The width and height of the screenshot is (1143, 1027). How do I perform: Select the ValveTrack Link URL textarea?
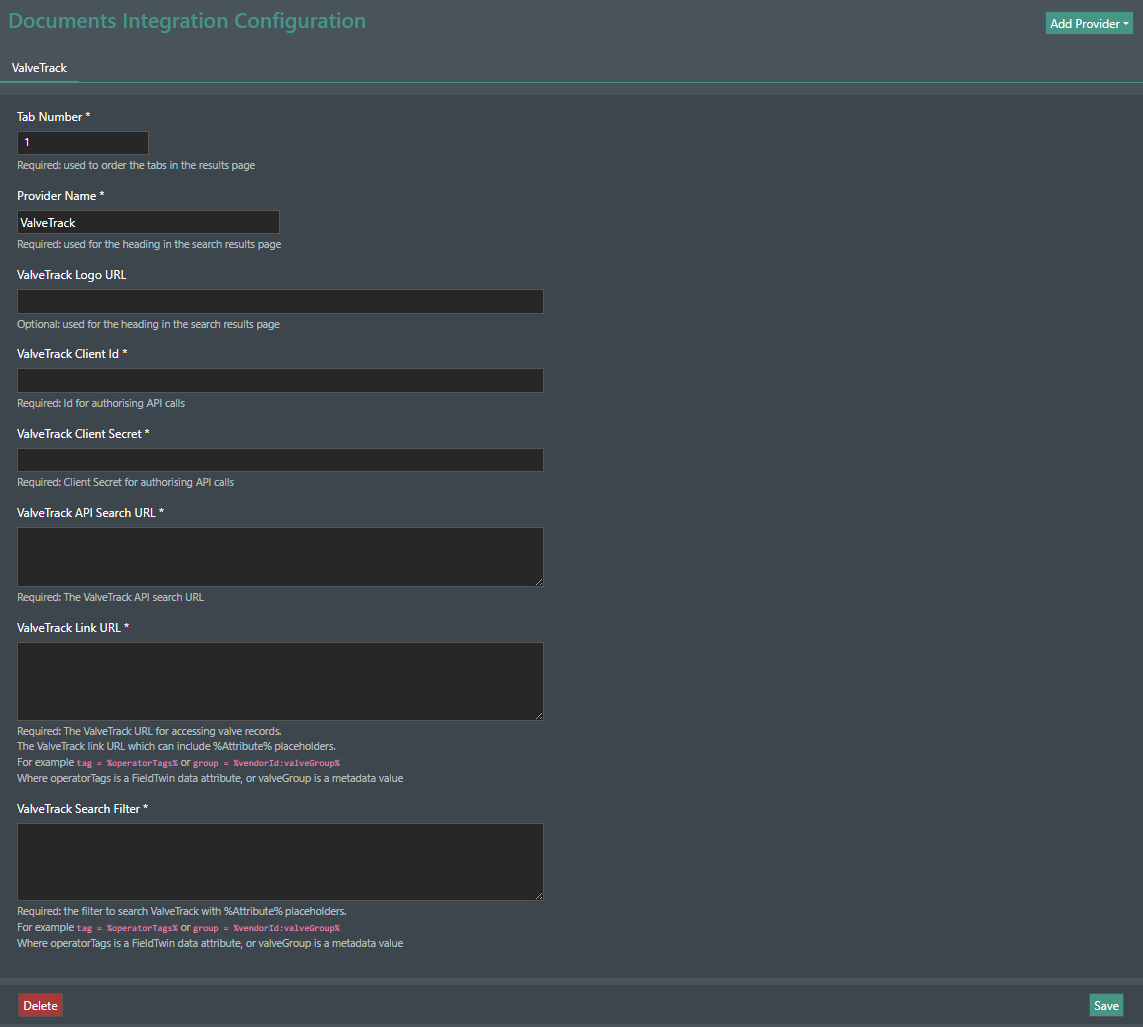point(280,680)
